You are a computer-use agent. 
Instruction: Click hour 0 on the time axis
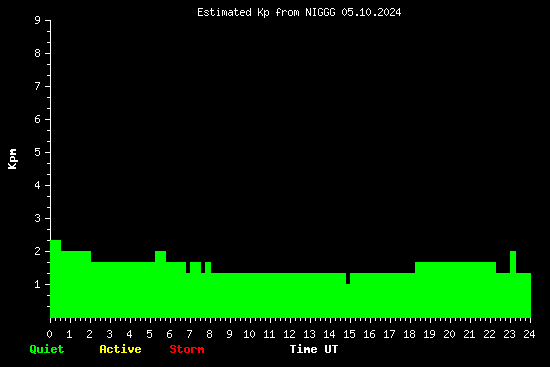49,334
